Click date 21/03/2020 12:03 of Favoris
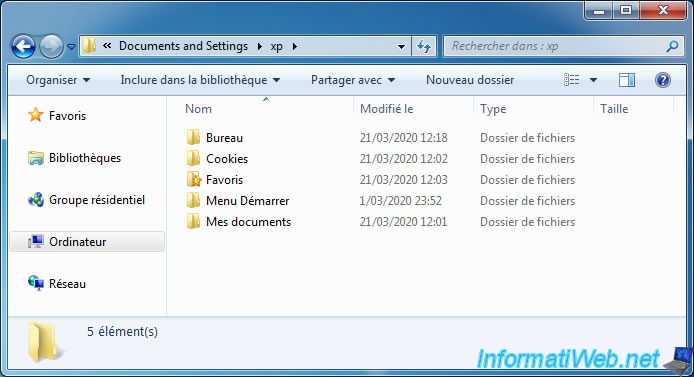The width and height of the screenshot is (694, 377). 403,180
